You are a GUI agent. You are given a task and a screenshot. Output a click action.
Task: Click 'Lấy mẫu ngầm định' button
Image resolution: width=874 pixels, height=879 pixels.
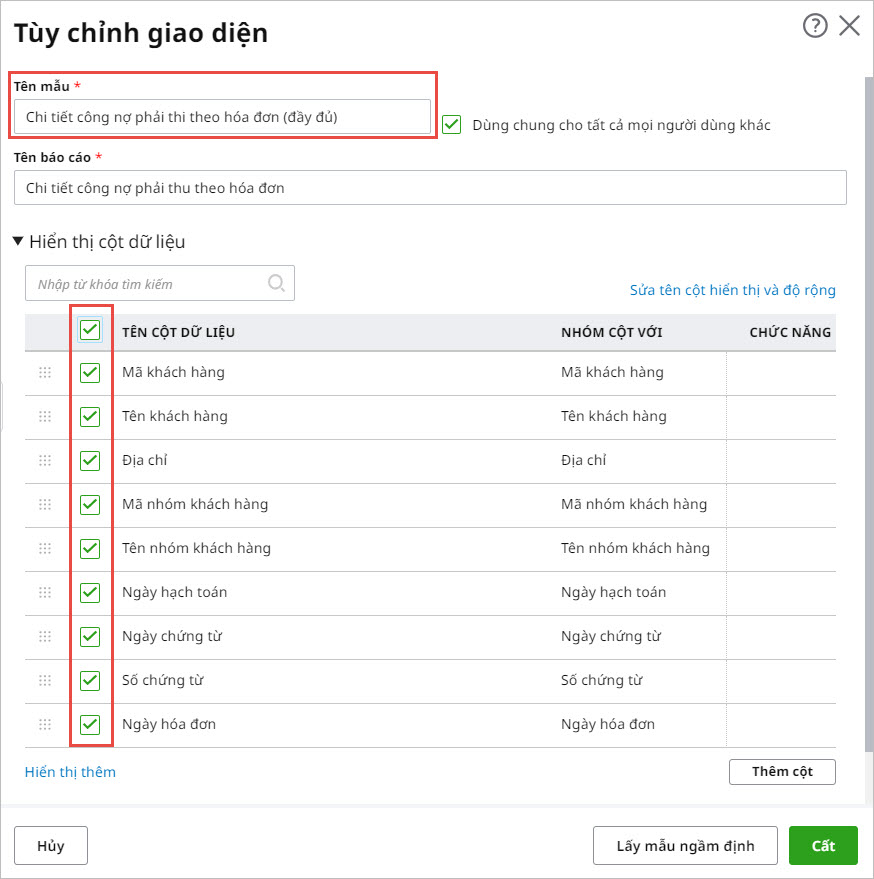(x=685, y=845)
